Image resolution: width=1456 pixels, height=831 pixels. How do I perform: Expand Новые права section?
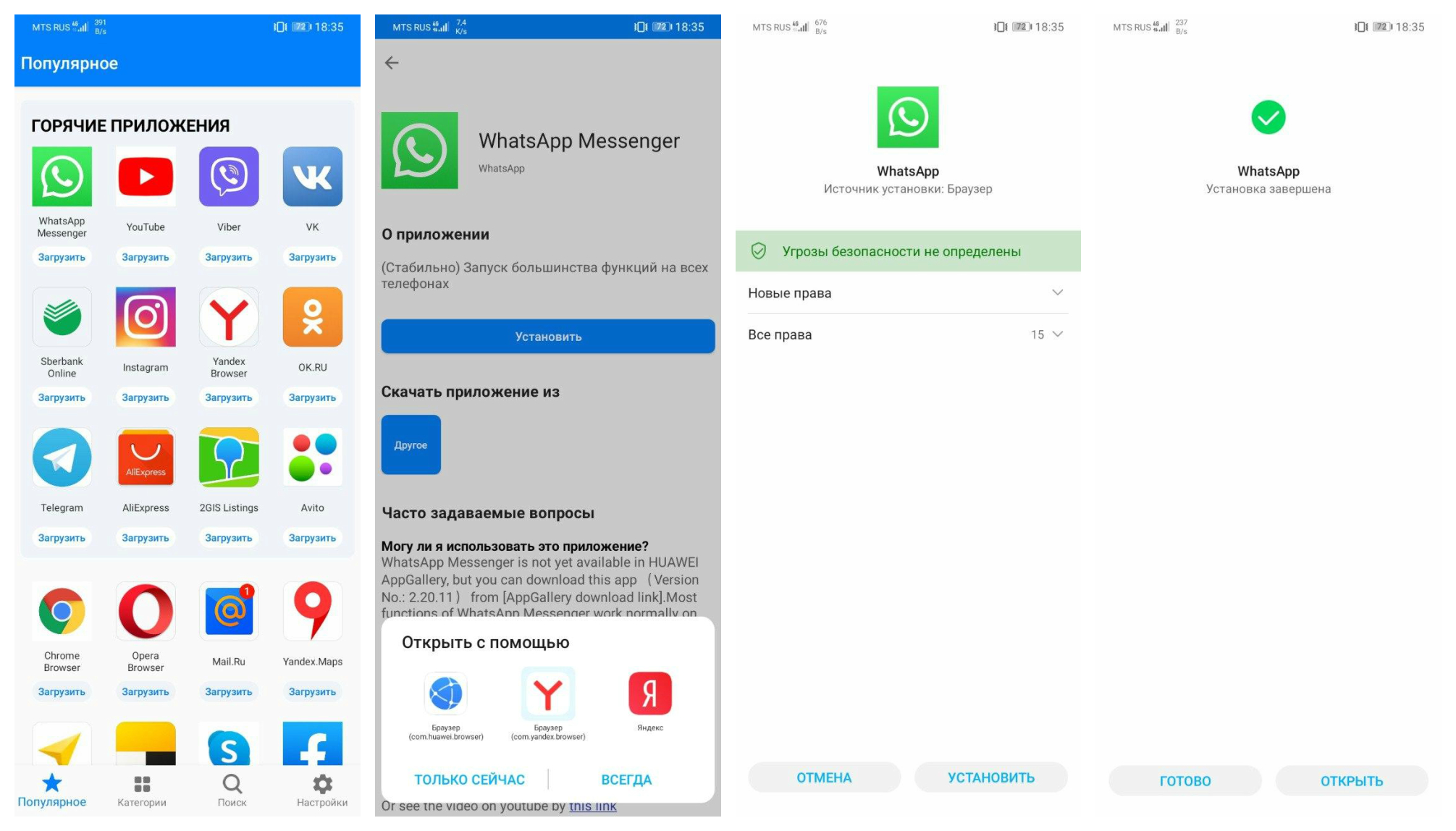point(1054,292)
